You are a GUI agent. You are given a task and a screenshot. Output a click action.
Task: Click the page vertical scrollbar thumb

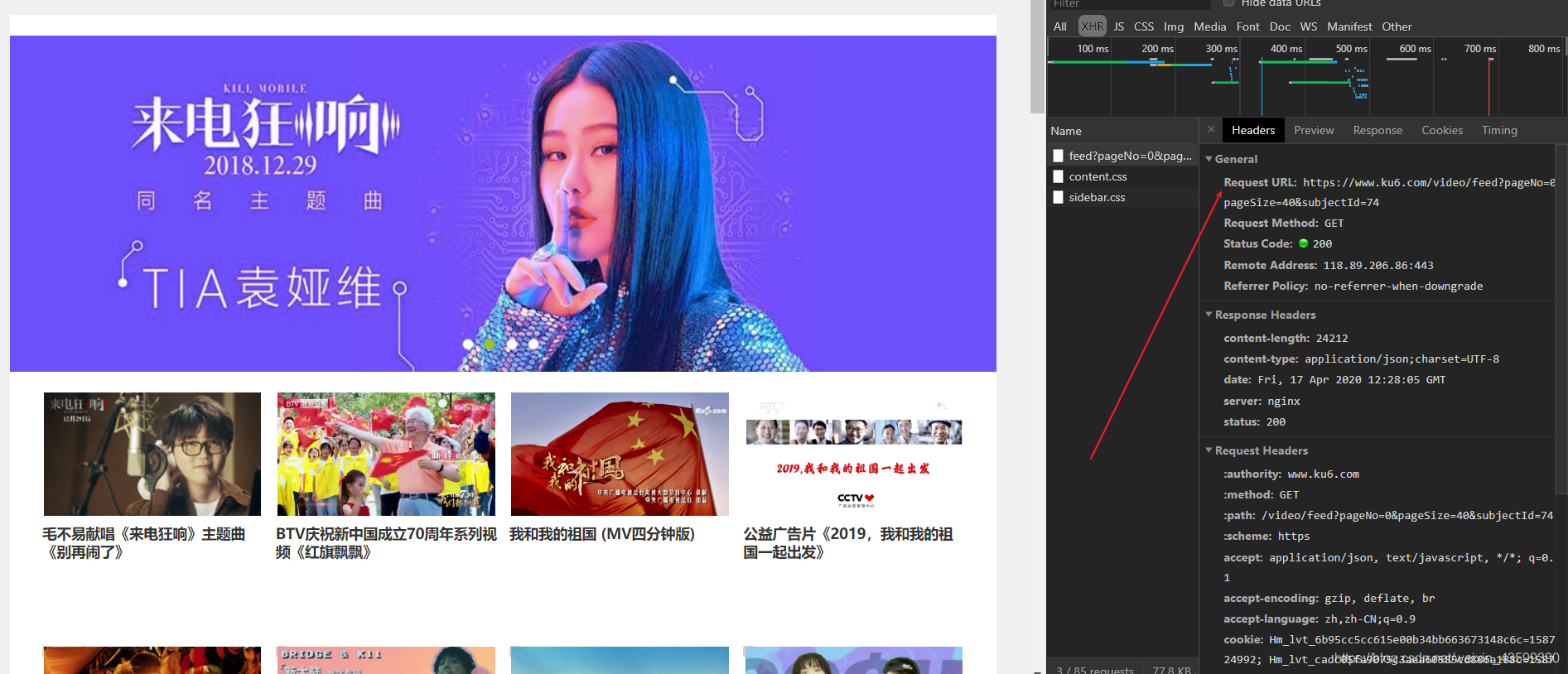coord(1037,56)
